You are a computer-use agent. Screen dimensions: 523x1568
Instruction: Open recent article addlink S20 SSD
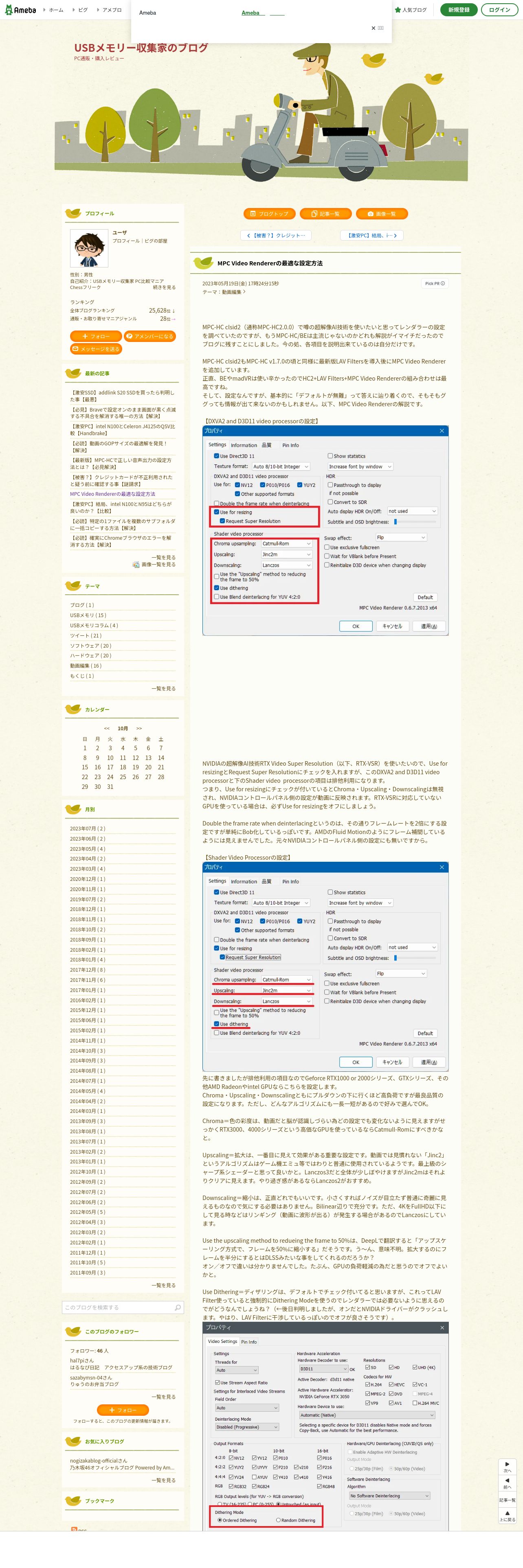click(122, 396)
